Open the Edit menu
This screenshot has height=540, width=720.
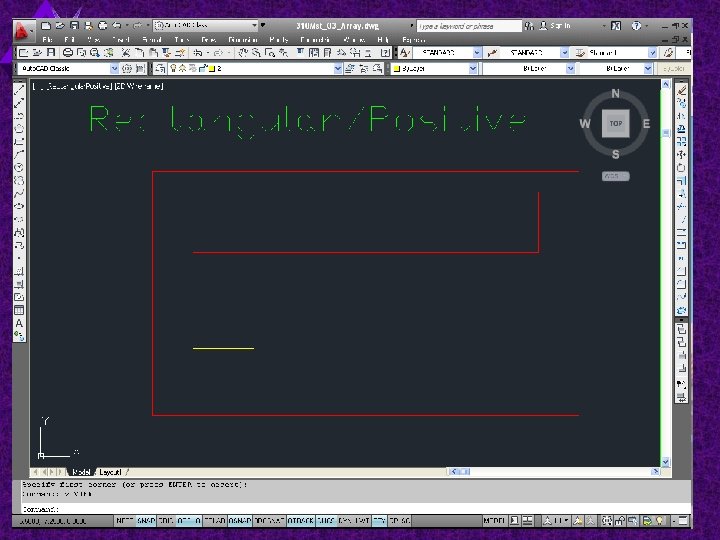coord(70,39)
